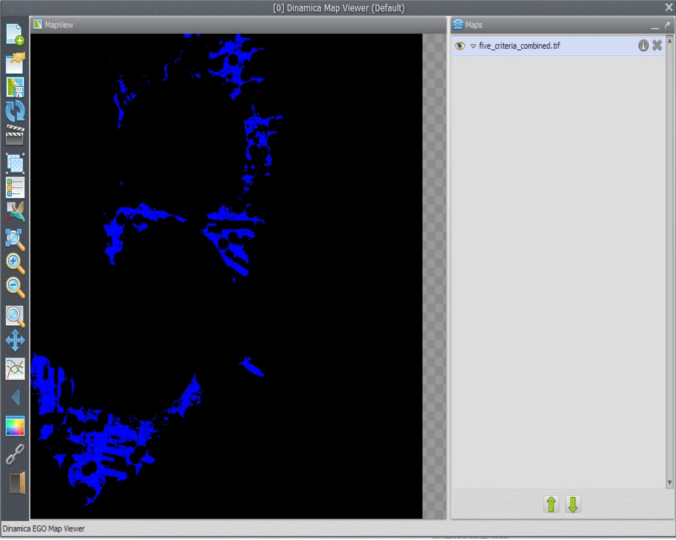This screenshot has height=540, width=676.
Task: Open the legend list icon
Action: (x=15, y=187)
